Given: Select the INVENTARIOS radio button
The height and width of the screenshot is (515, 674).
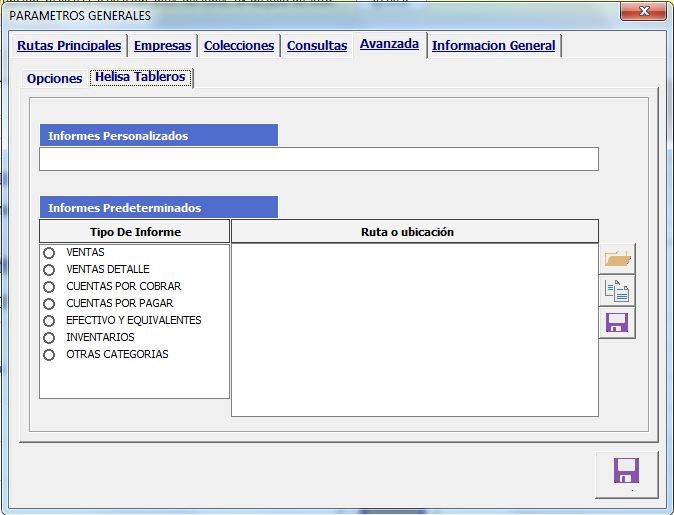Looking at the screenshot, I should [48, 338].
